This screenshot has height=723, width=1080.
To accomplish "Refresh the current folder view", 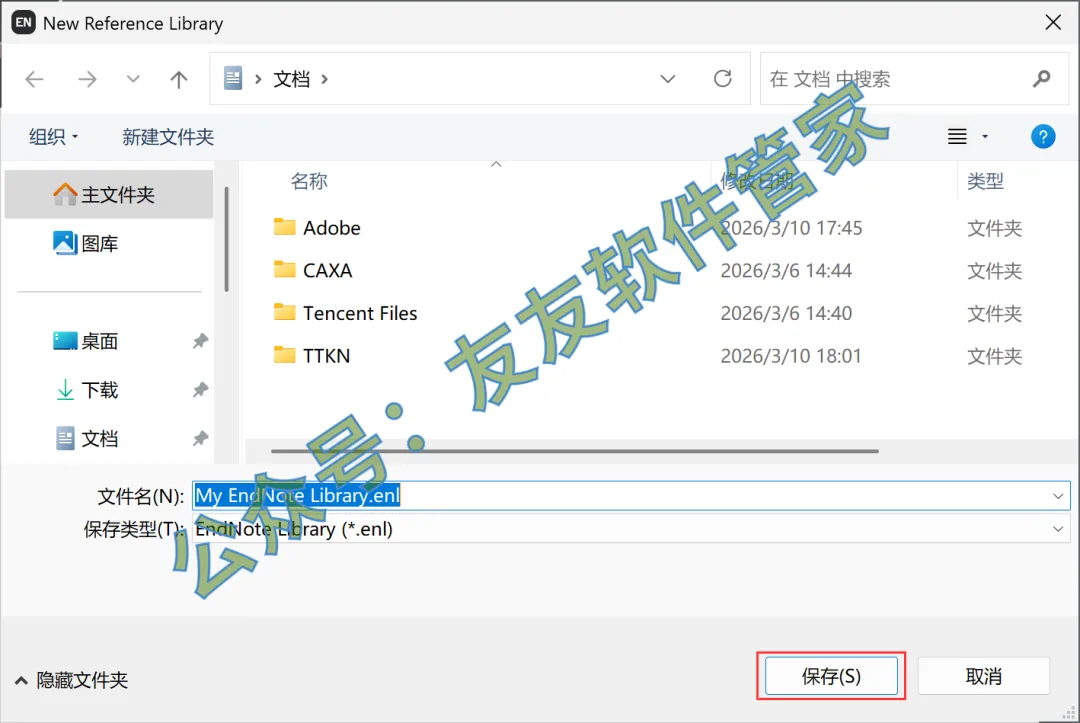I will tap(723, 78).
